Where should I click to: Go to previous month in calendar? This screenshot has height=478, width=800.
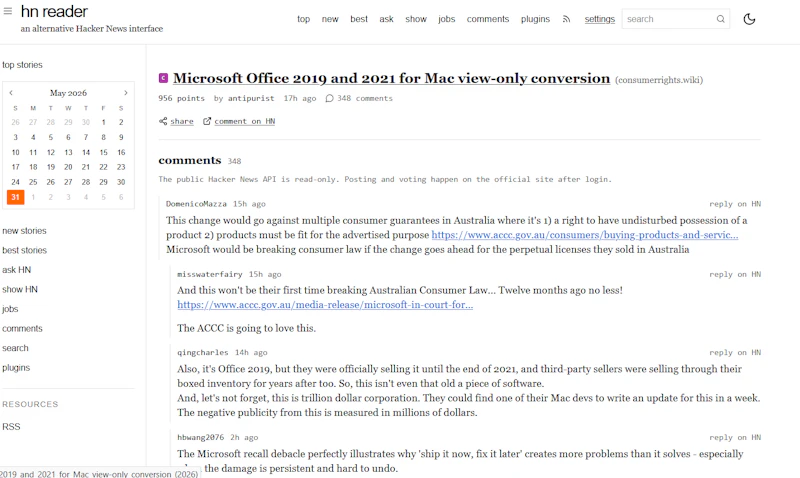[x=11, y=93]
